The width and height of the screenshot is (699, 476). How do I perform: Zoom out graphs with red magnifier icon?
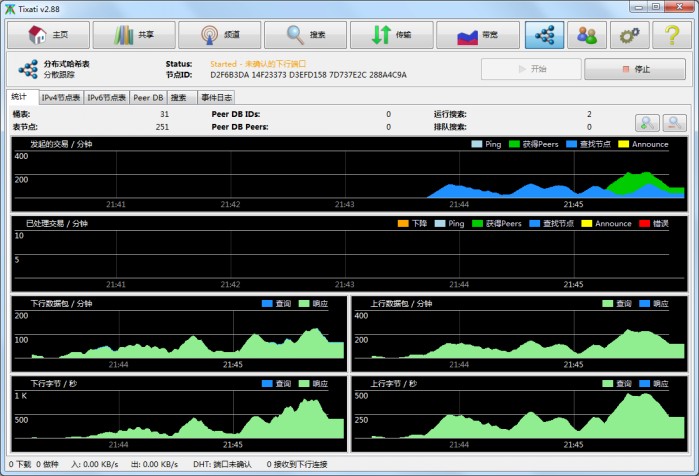click(x=674, y=123)
